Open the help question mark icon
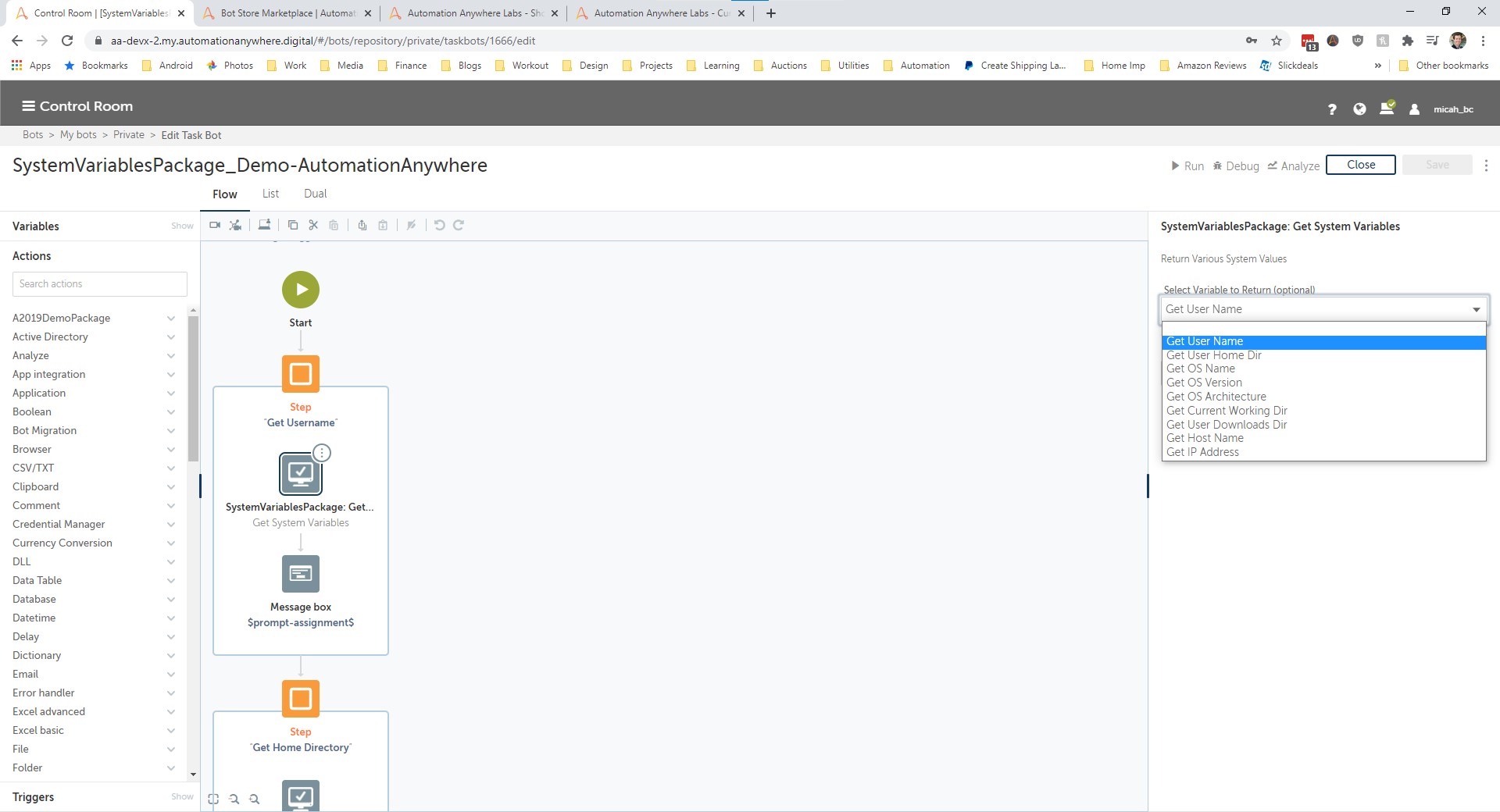 pyautogui.click(x=1332, y=109)
